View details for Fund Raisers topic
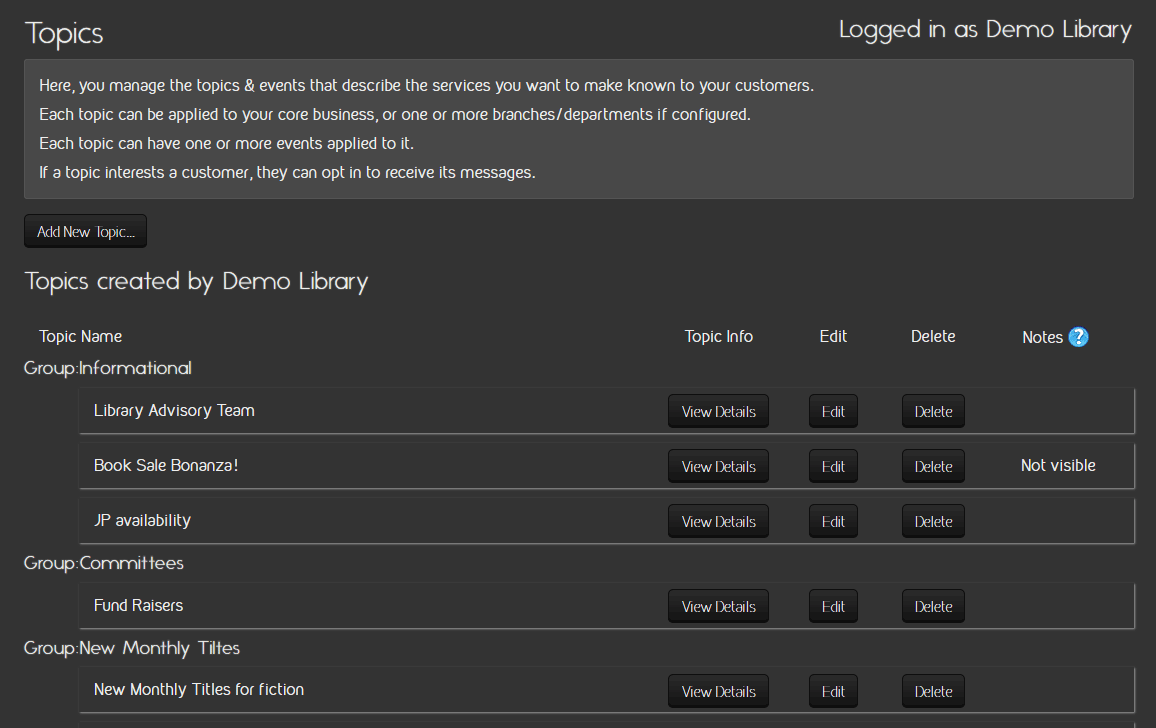 [x=718, y=606]
